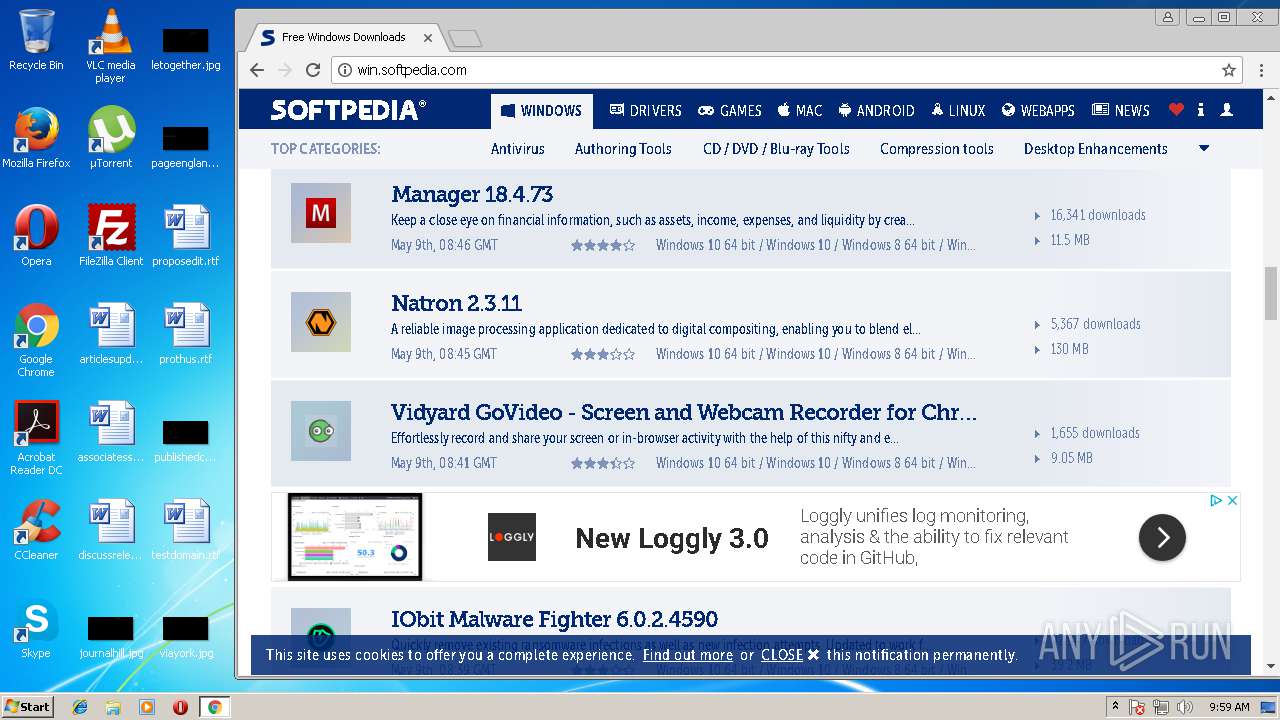The height and width of the screenshot is (720, 1280).
Task: Open prothus.rtf document icon
Action: coord(185,334)
